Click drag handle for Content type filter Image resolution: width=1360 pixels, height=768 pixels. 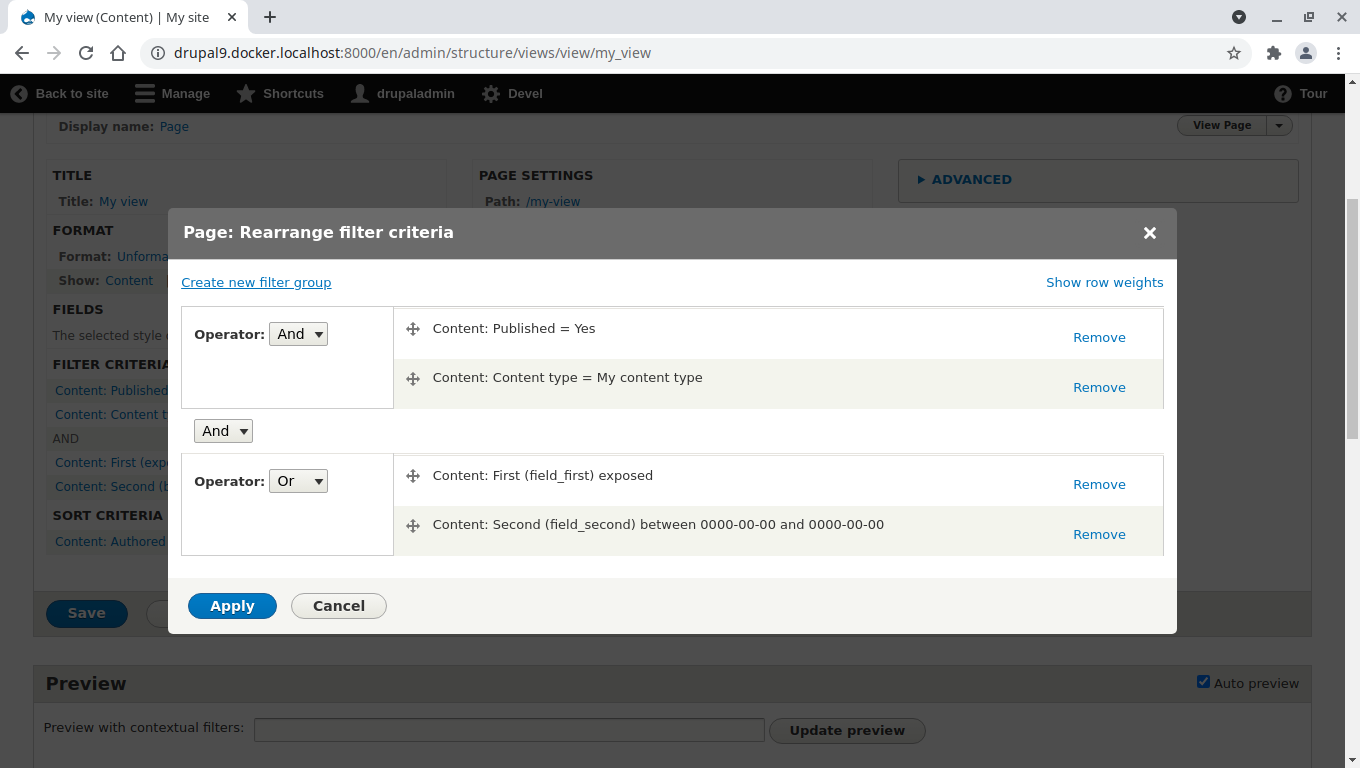click(x=412, y=379)
